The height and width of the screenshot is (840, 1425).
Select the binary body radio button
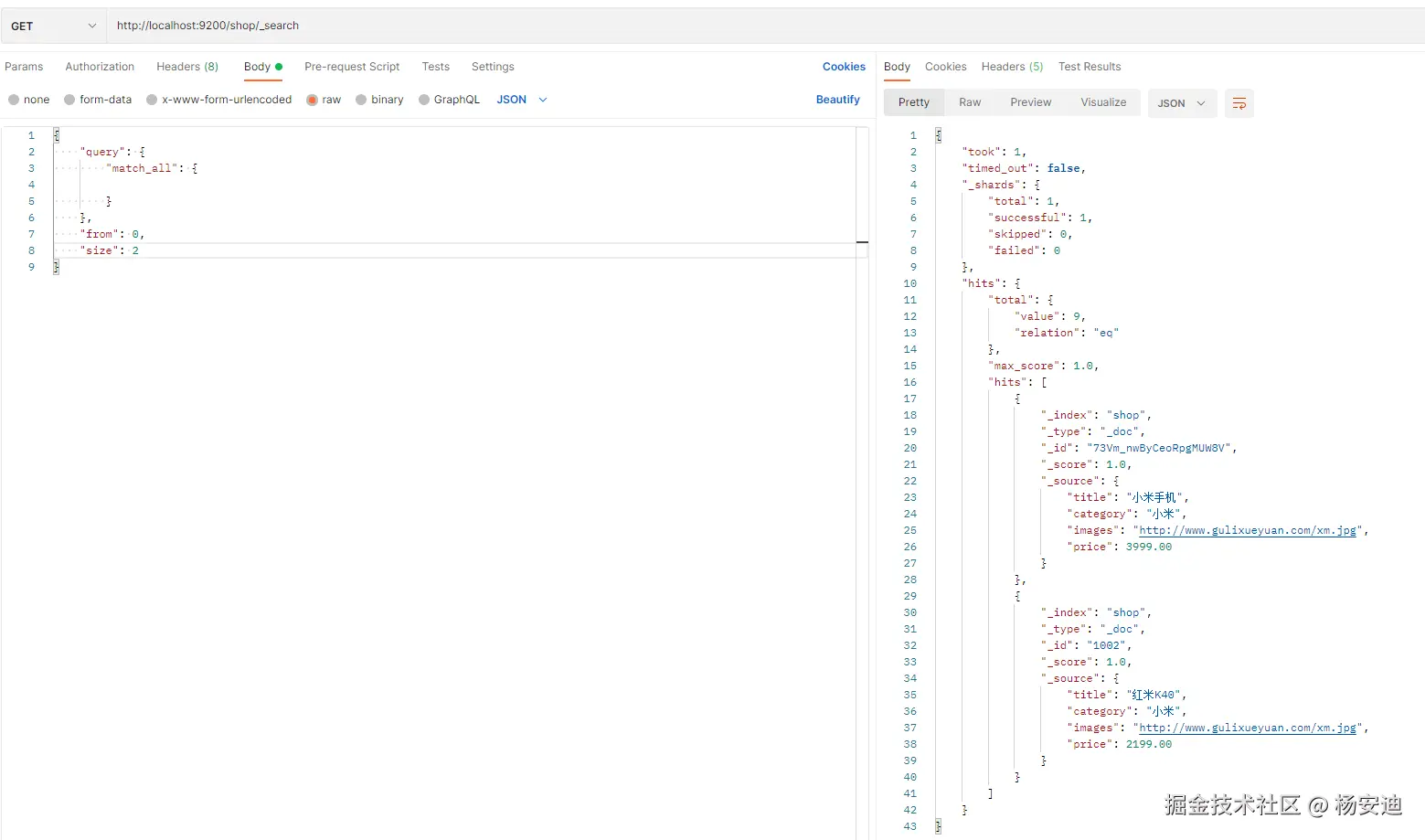361,100
